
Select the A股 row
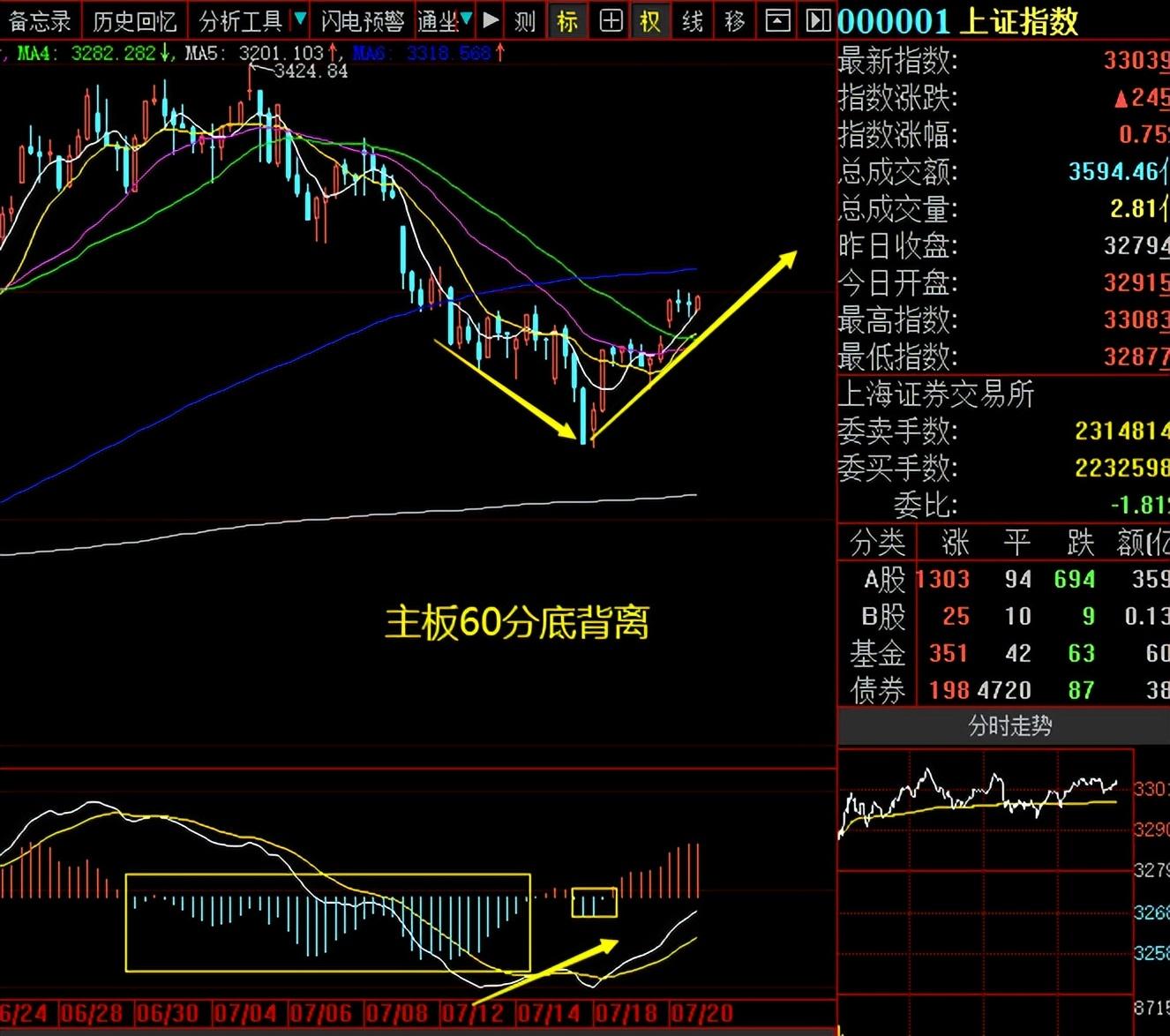click(1003, 580)
